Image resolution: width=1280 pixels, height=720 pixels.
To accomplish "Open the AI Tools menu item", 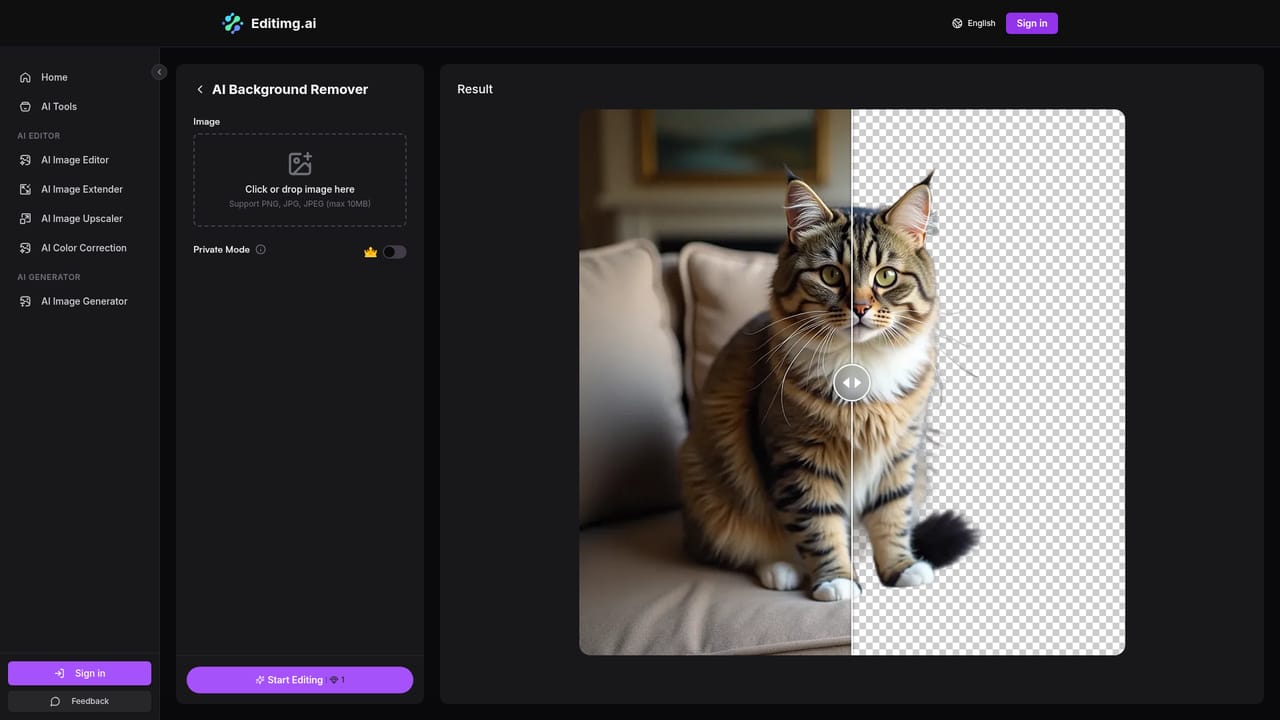I will (80, 106).
